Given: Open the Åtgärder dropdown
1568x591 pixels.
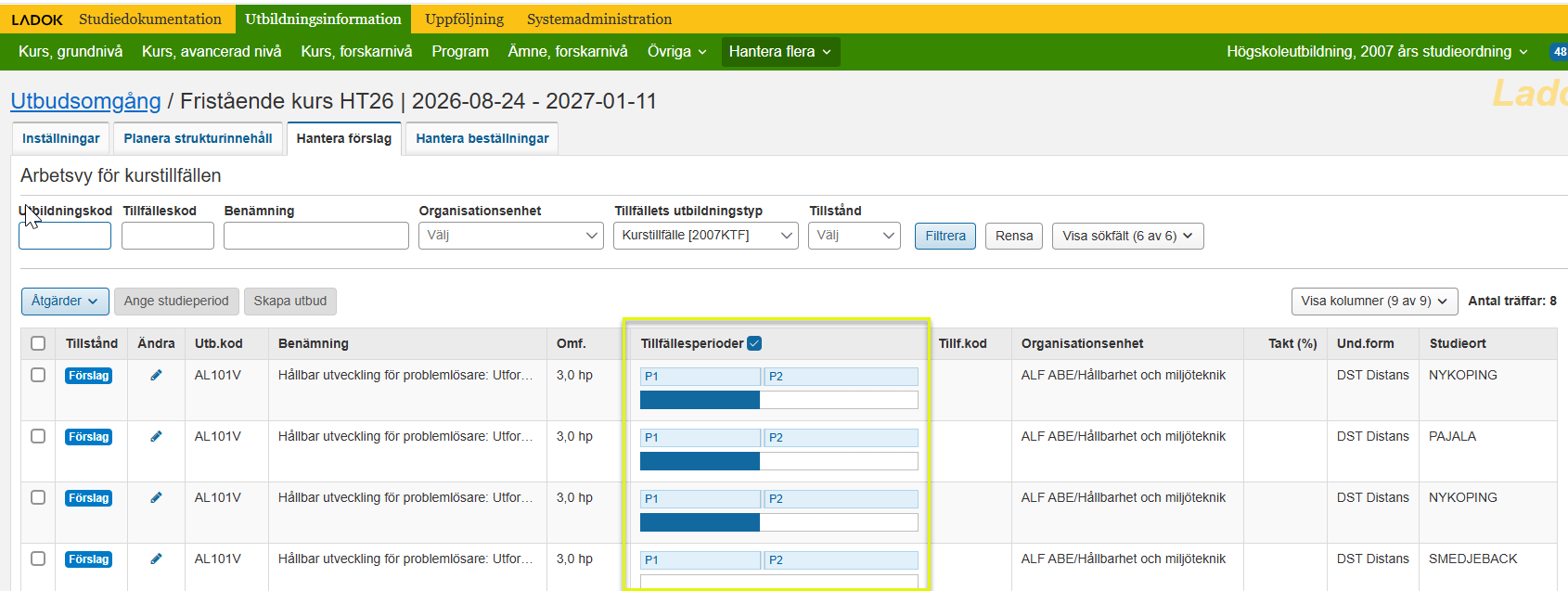Looking at the screenshot, I should 65,301.
